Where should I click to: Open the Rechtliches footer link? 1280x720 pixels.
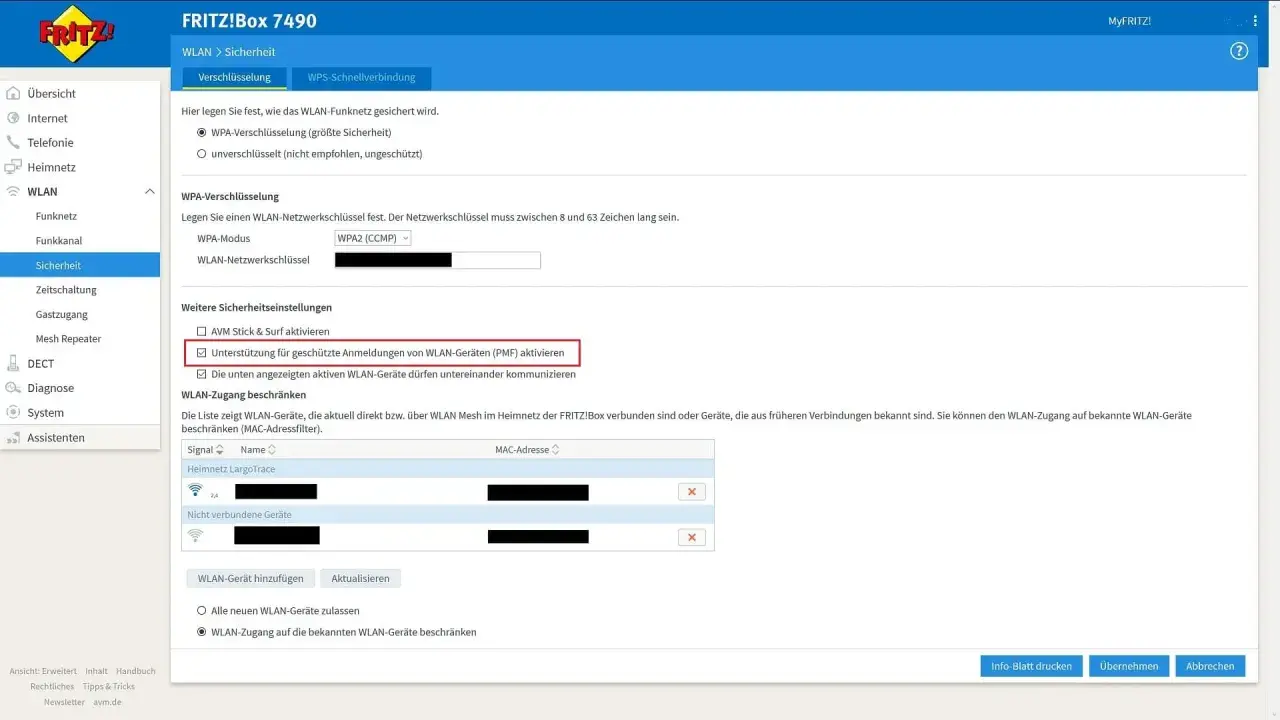pyautogui.click(x=52, y=687)
